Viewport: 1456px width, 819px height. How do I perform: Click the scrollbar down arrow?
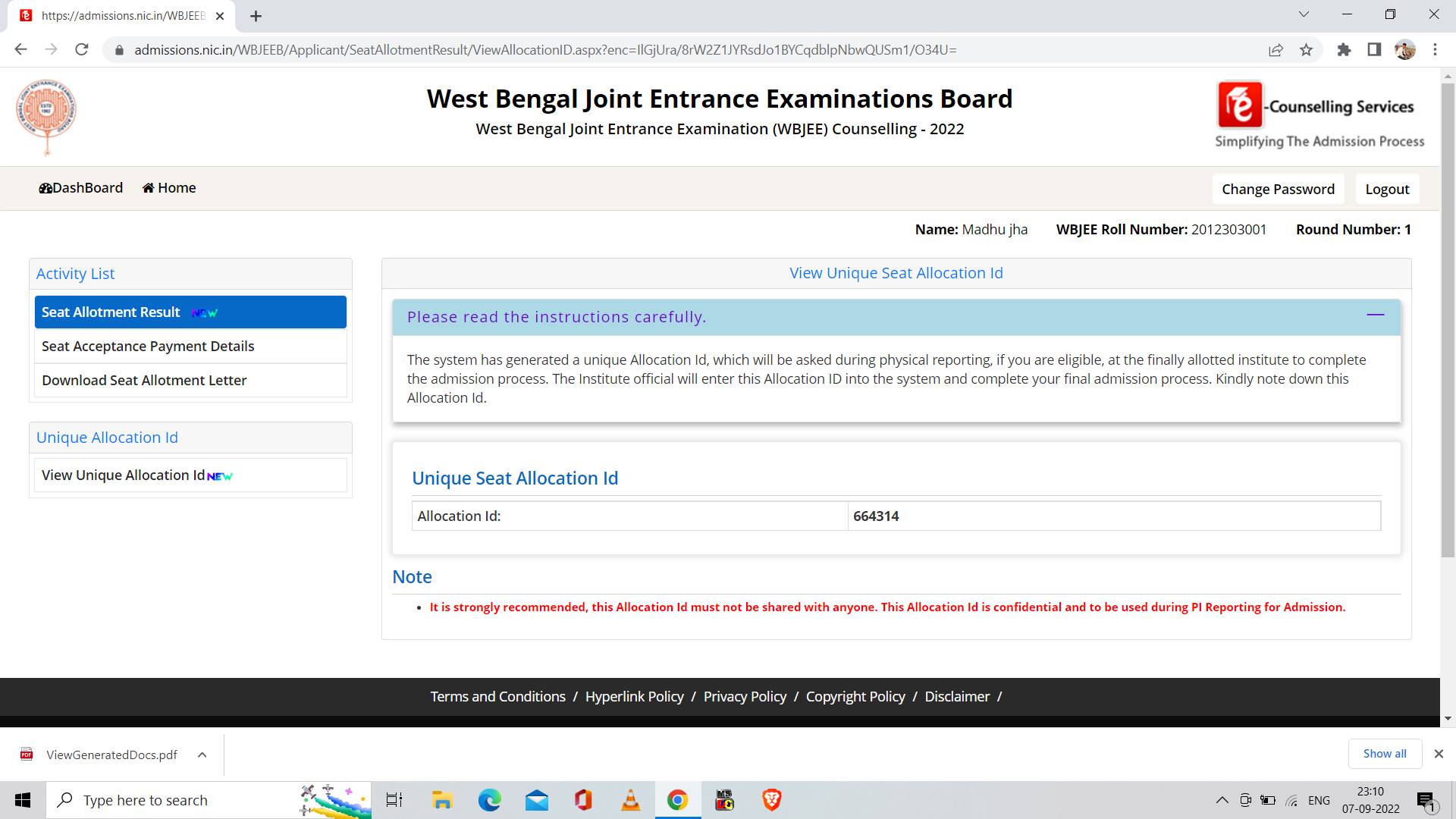[1448, 718]
